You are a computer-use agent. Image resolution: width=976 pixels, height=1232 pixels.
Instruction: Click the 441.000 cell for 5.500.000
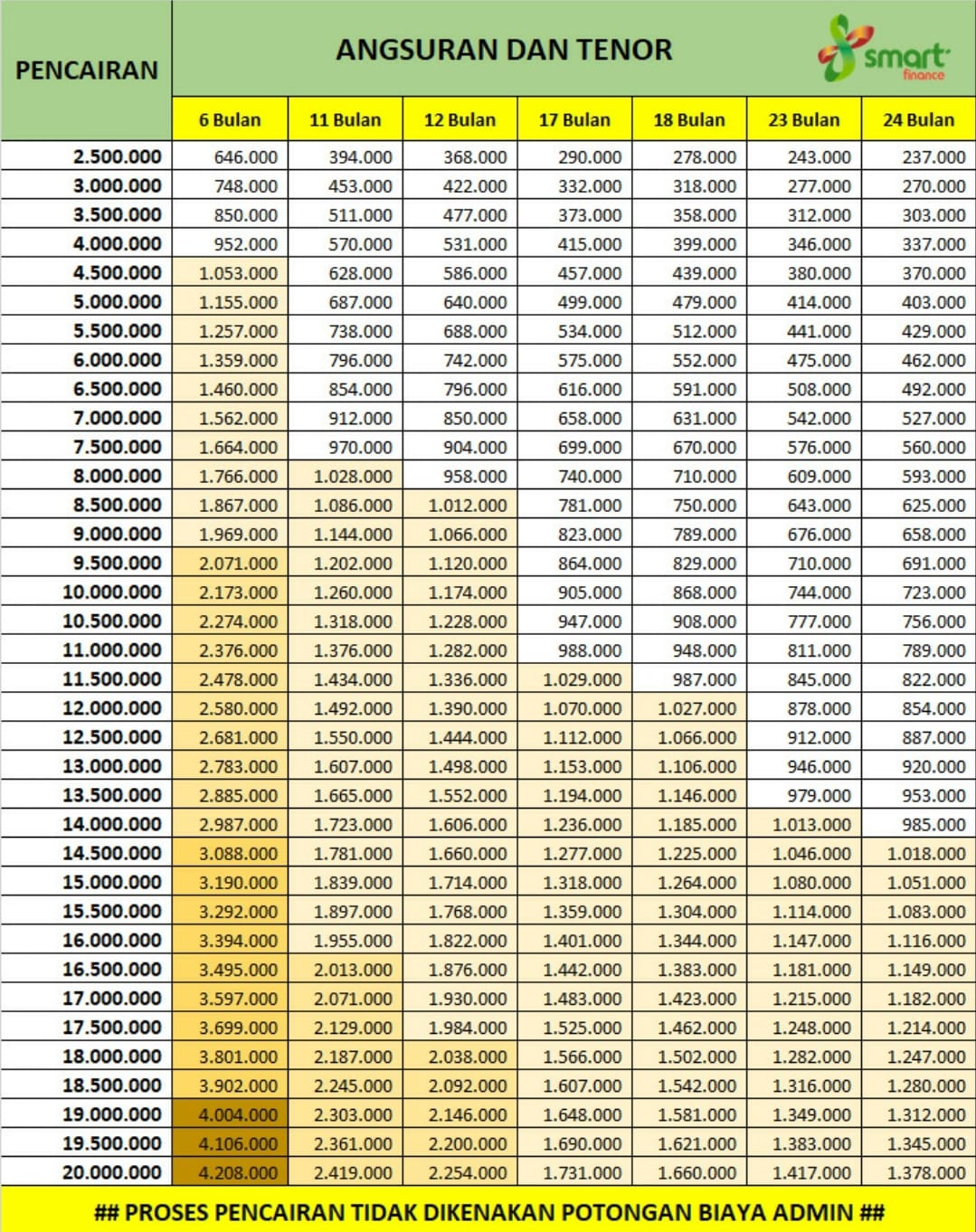[804, 330]
